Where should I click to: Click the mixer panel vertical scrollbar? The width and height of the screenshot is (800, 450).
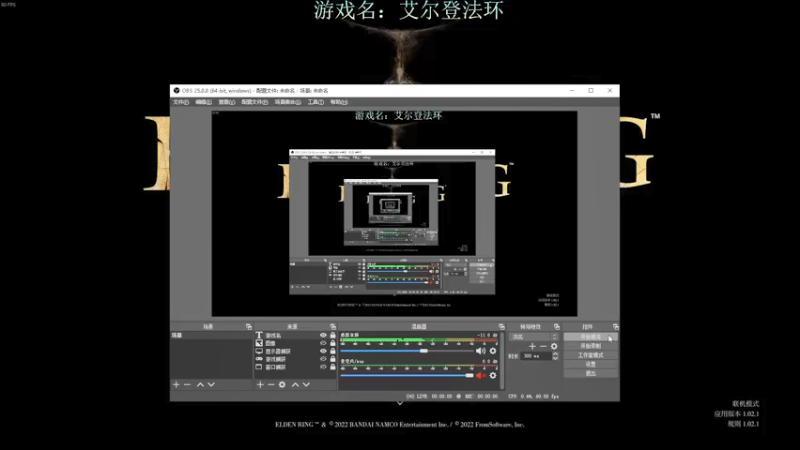pos(503,360)
